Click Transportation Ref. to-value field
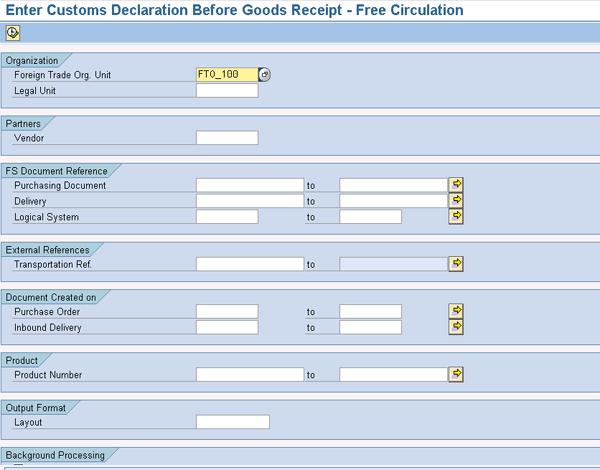Viewport: 600px width, 470px height. tap(393, 264)
